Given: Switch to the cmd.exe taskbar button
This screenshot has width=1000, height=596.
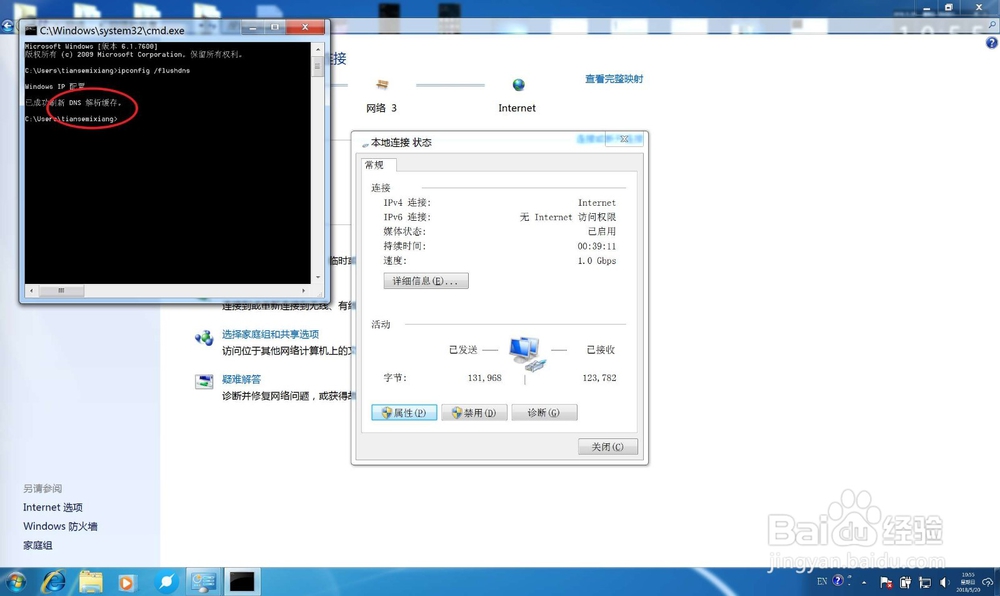Looking at the screenshot, I should coord(242,581).
